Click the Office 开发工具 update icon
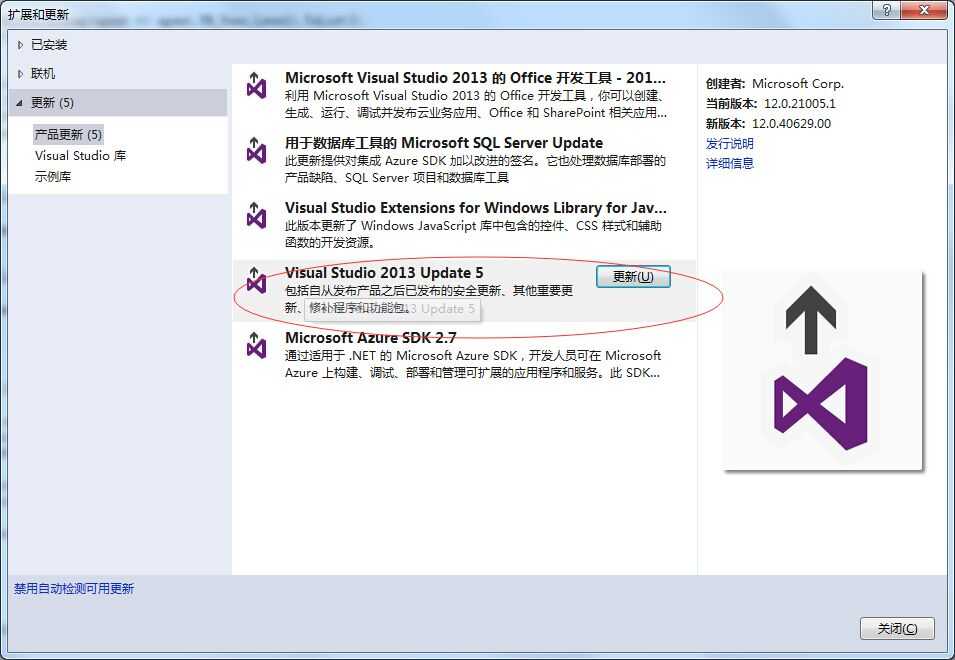 coord(256,86)
